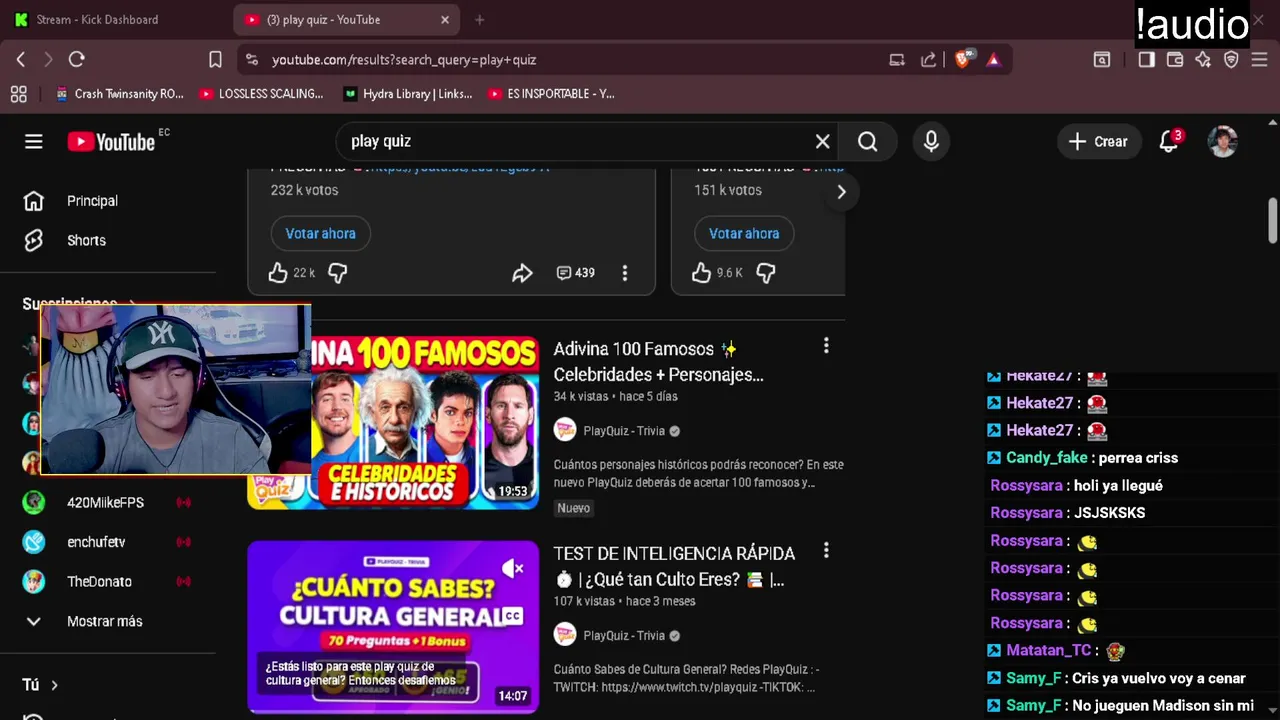Open the YouTube guide hamburger menu
The height and width of the screenshot is (720, 1280).
34,142
